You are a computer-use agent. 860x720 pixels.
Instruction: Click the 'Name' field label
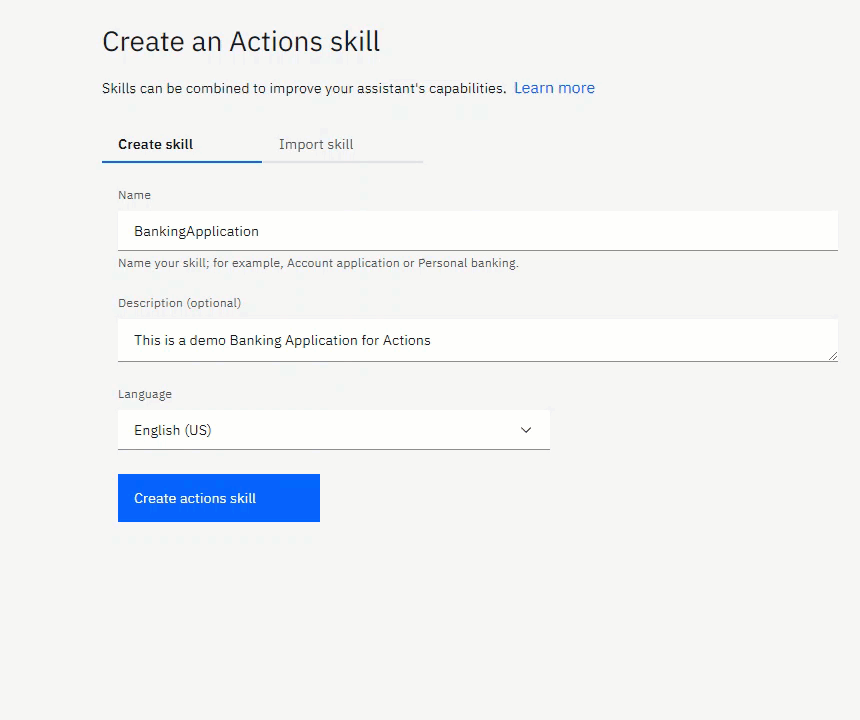tap(134, 195)
